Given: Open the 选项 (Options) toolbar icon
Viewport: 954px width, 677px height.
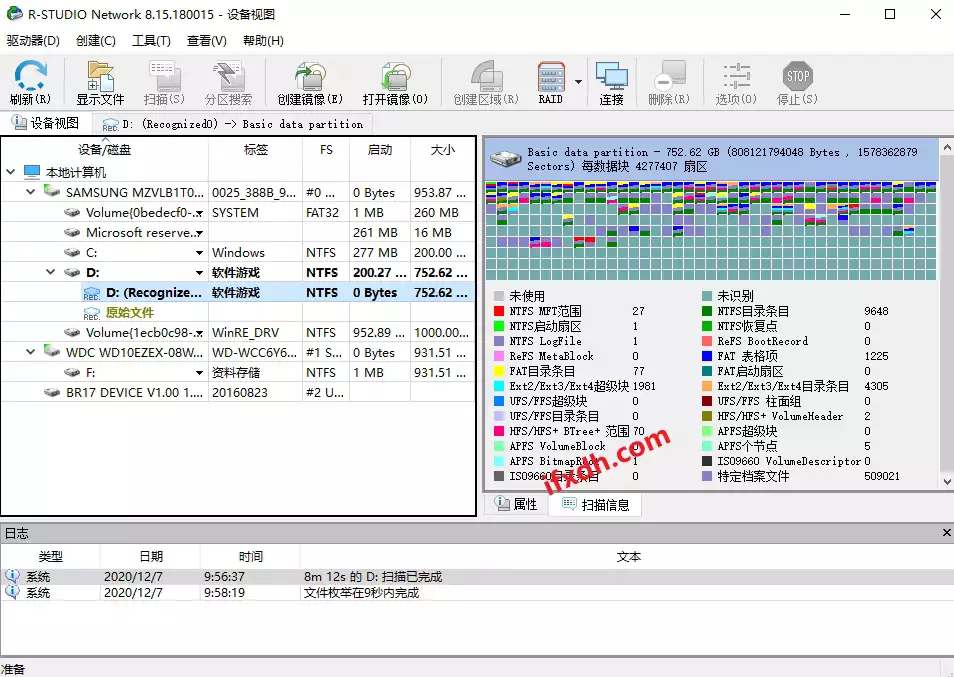Looking at the screenshot, I should point(737,80).
